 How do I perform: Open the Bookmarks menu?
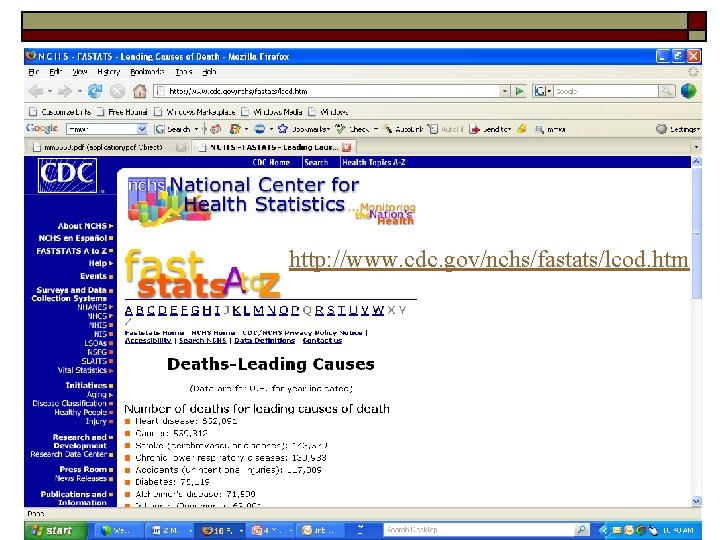pyautogui.click(x=147, y=72)
